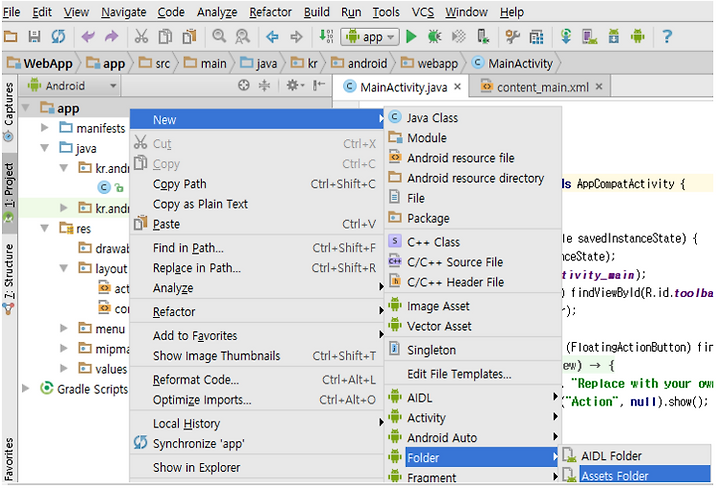The image size is (720, 489).
Task: Open the AVD Manager icon
Action: pos(590,36)
